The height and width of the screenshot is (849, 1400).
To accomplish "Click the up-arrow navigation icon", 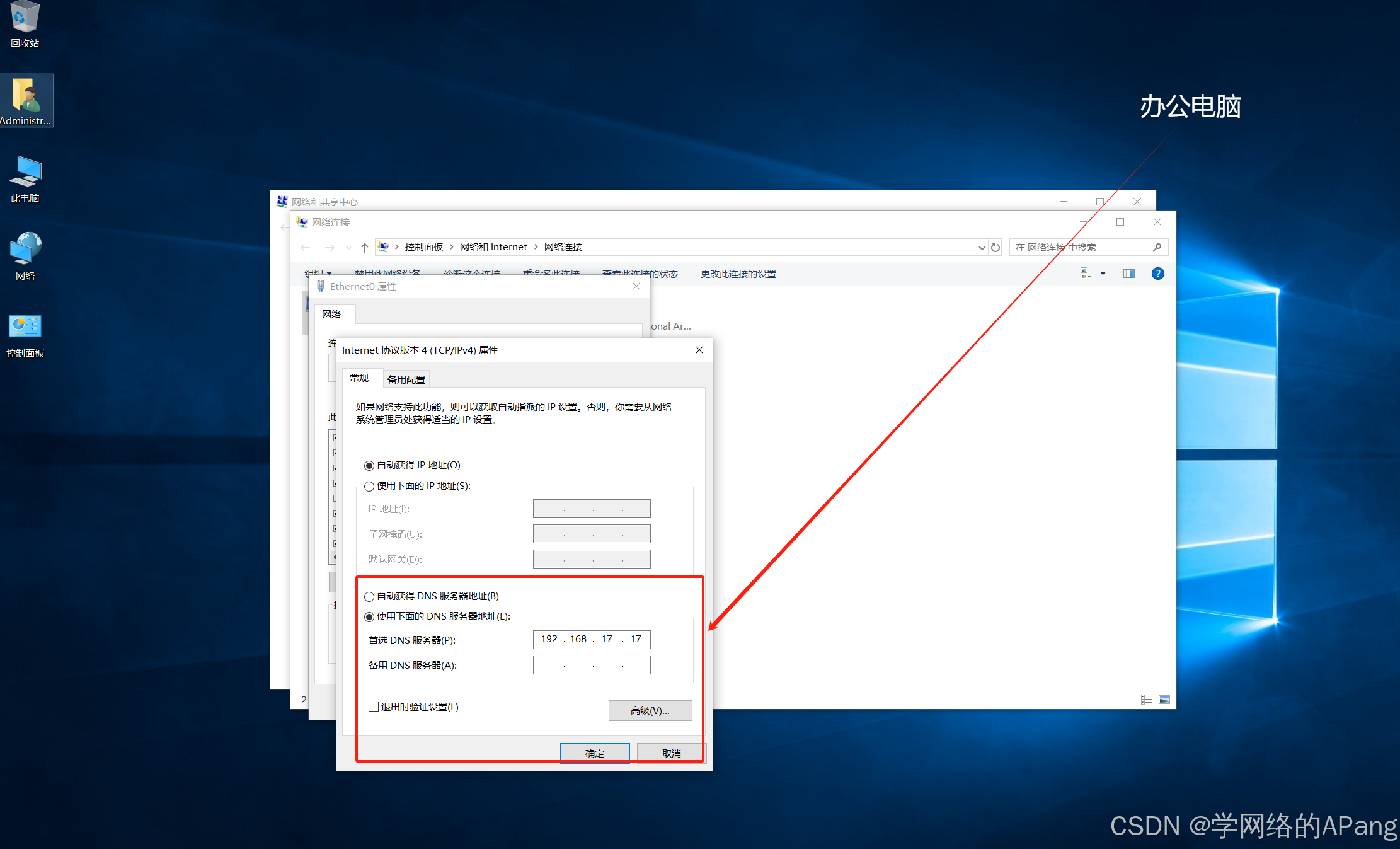I will (x=364, y=247).
